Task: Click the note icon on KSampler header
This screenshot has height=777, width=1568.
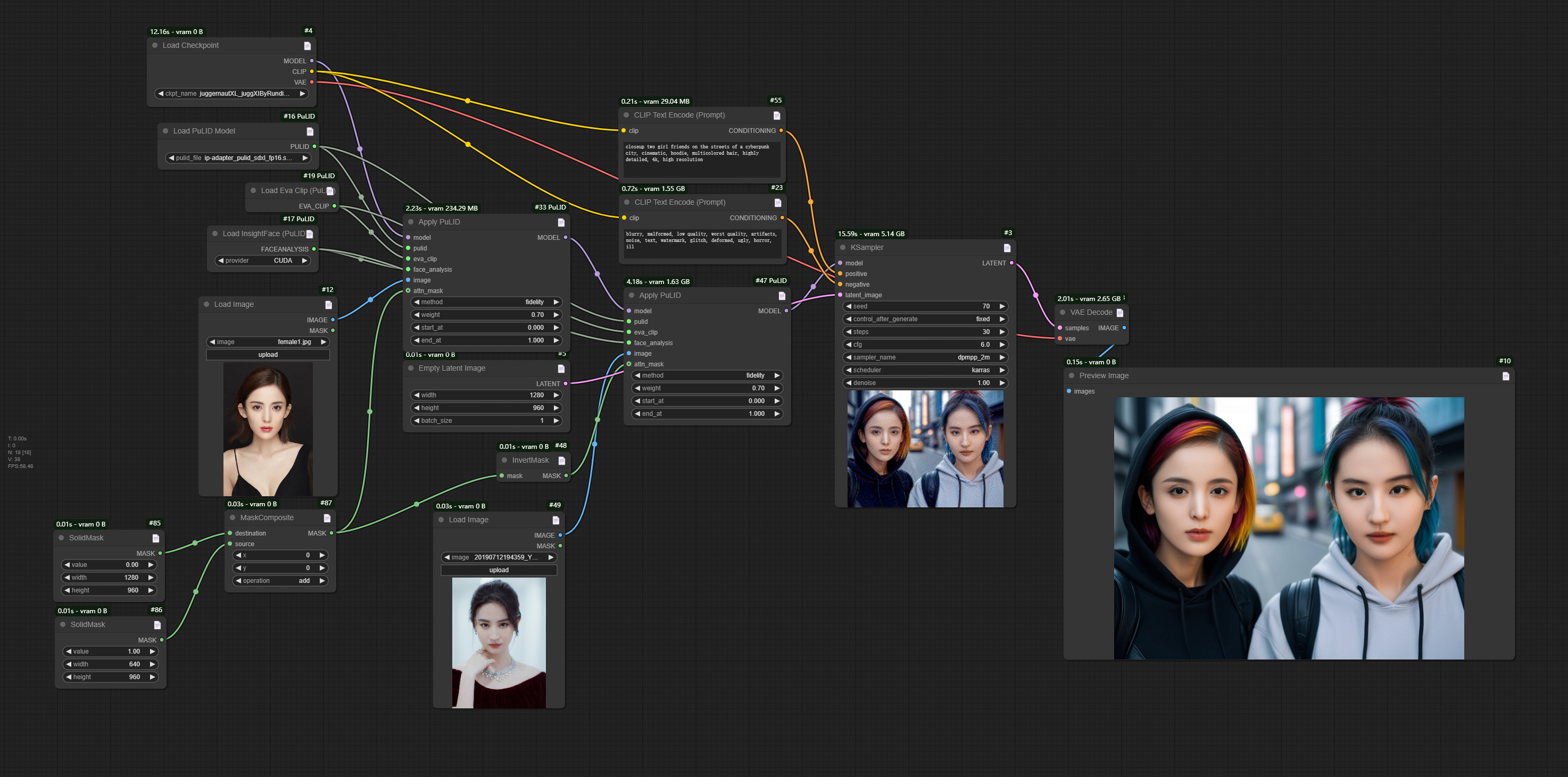Action: [1007, 248]
